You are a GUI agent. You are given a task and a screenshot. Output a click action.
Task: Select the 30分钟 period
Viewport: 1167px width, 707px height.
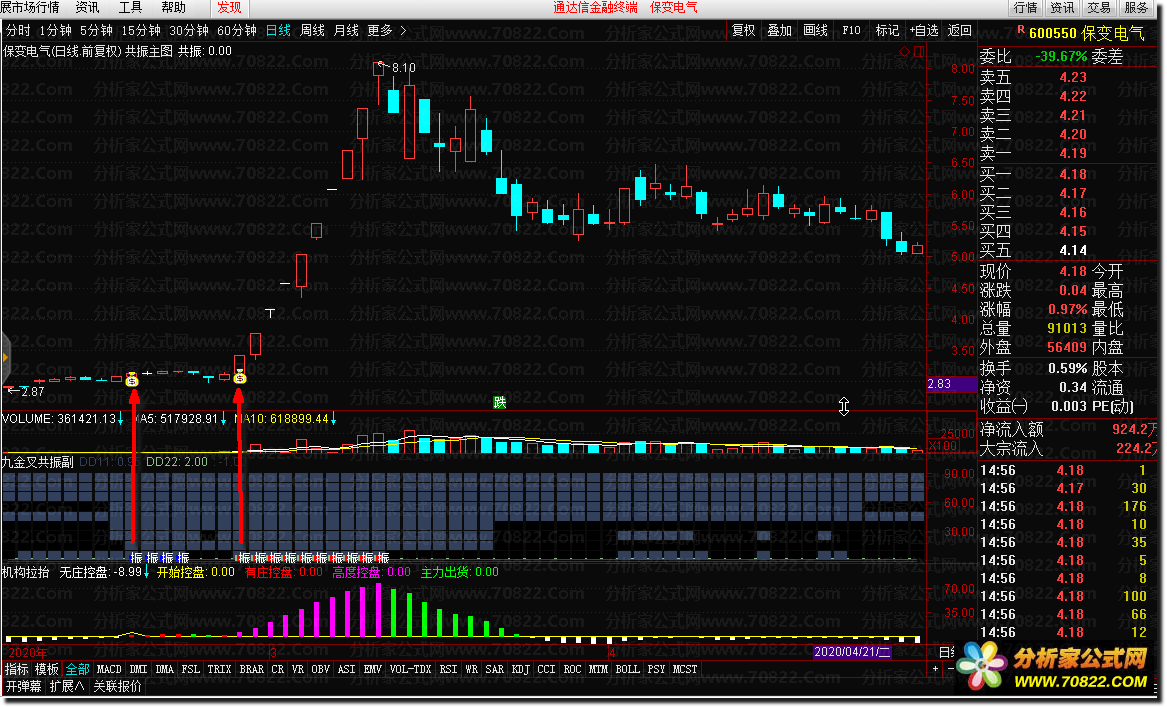pos(189,31)
